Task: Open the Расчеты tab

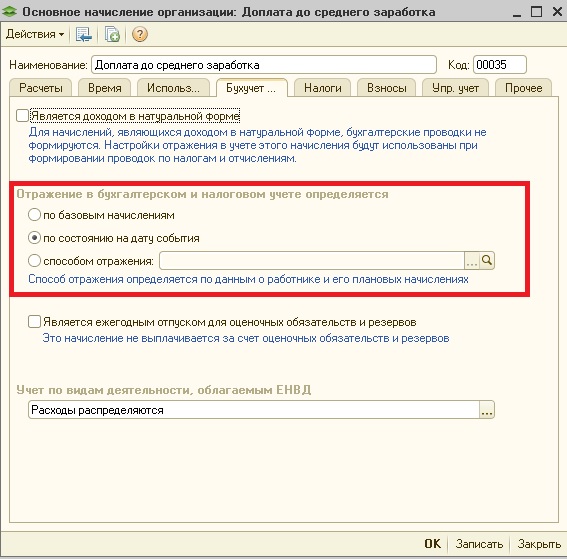Action: coord(40,88)
